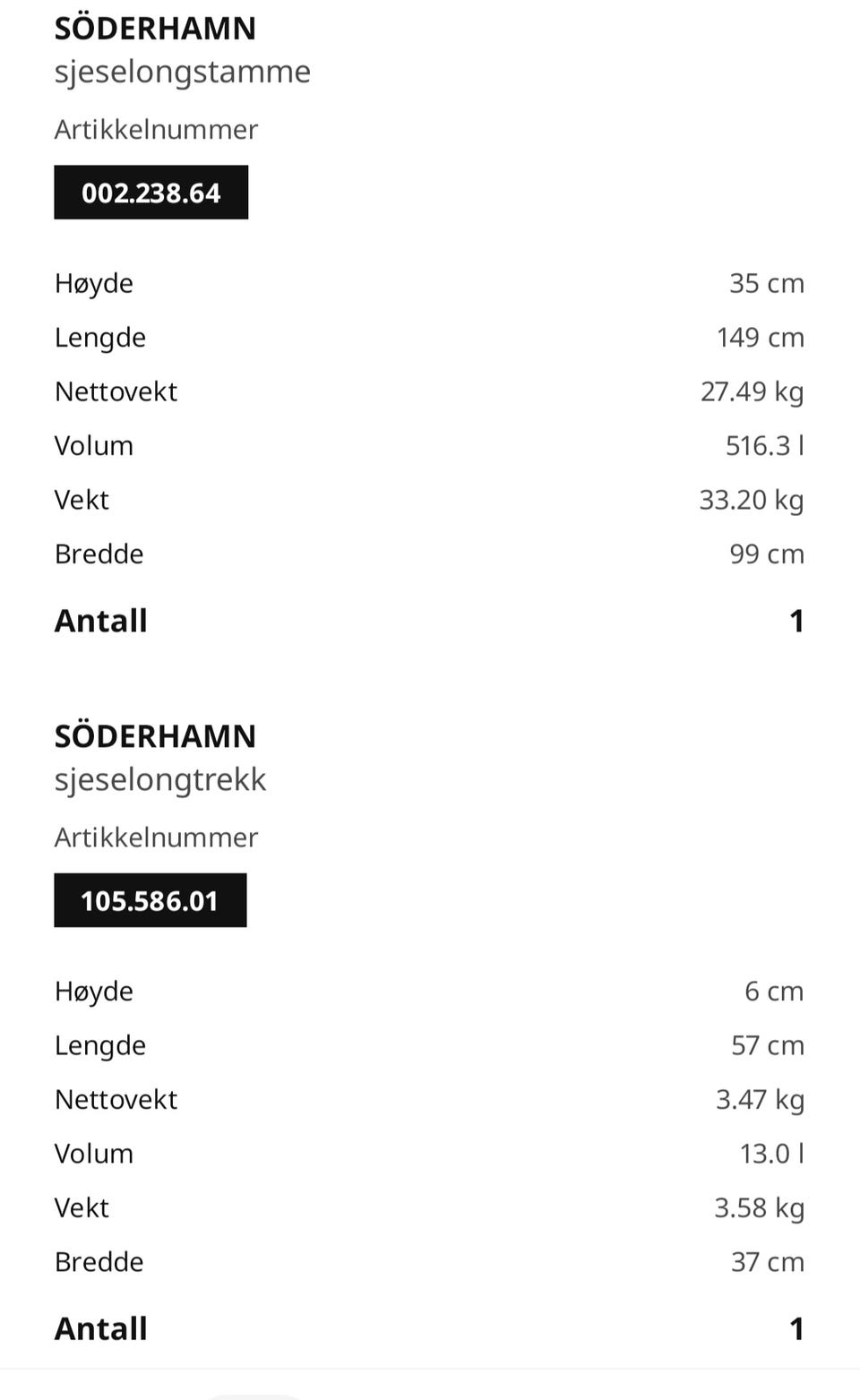The width and height of the screenshot is (860, 1400).
Task: Click the SÖDERHAMN heading above sjeselongtrekk
Action: click(x=155, y=736)
